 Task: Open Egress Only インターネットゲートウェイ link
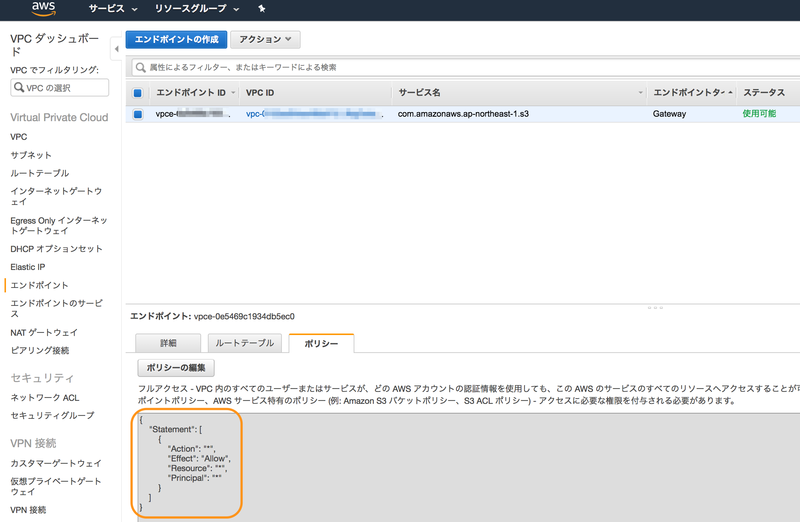pos(59,226)
